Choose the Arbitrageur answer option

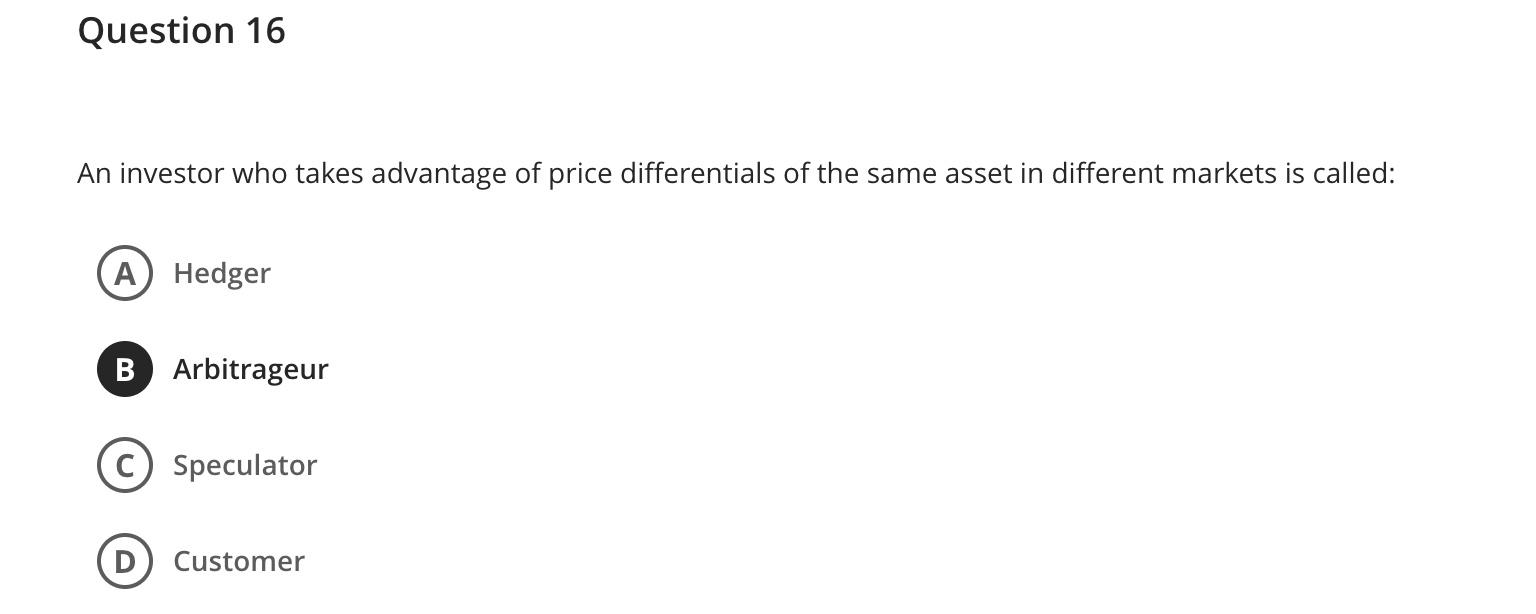point(250,368)
